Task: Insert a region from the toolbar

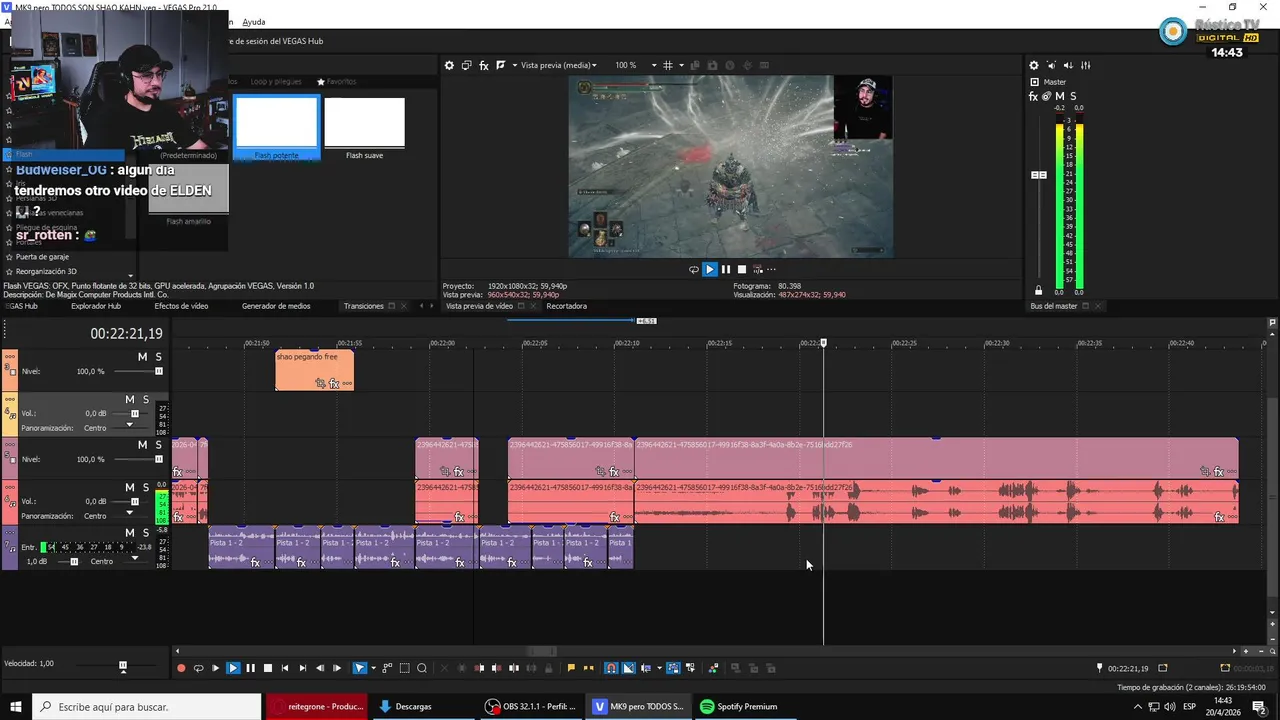Action: click(588, 668)
